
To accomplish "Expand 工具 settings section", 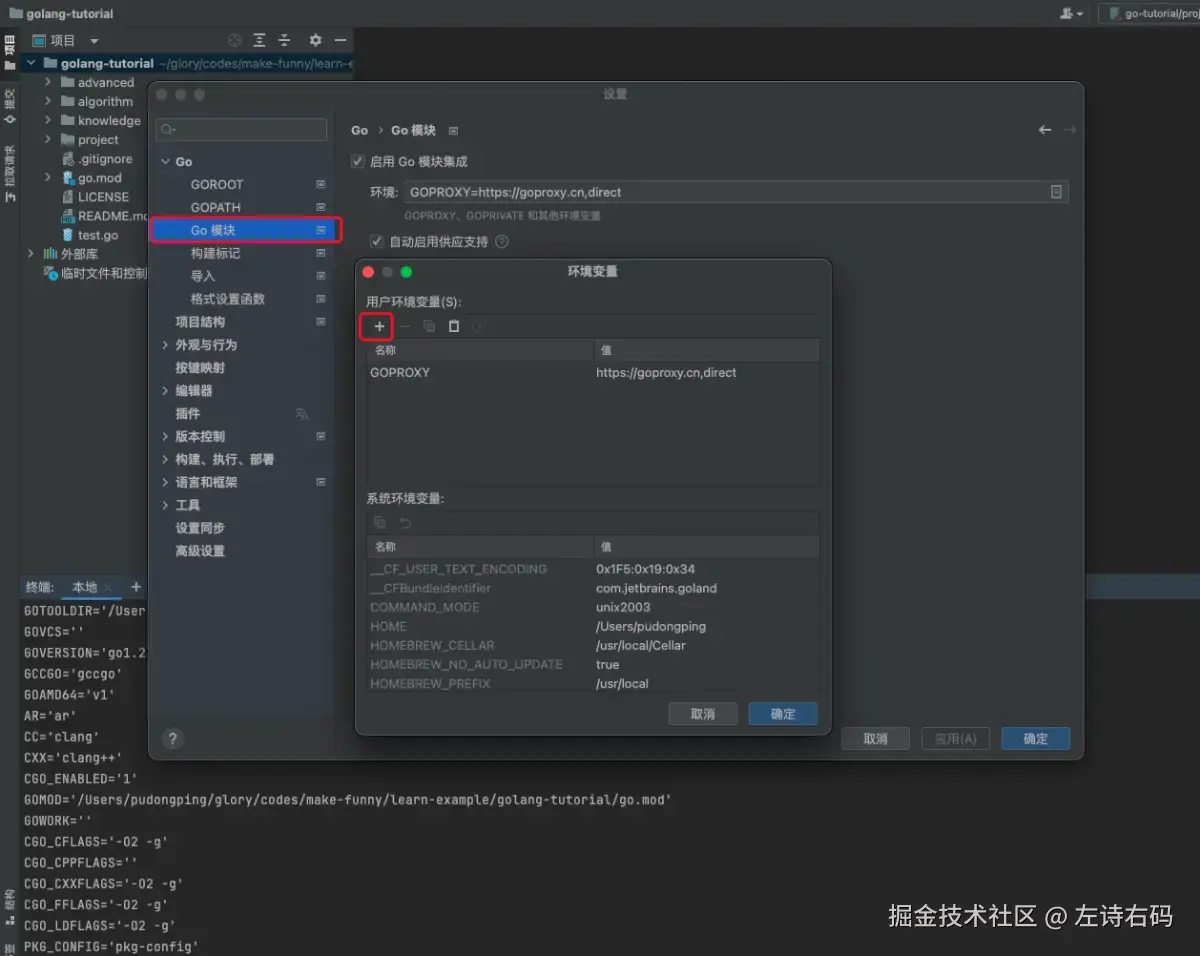I will [x=165, y=505].
